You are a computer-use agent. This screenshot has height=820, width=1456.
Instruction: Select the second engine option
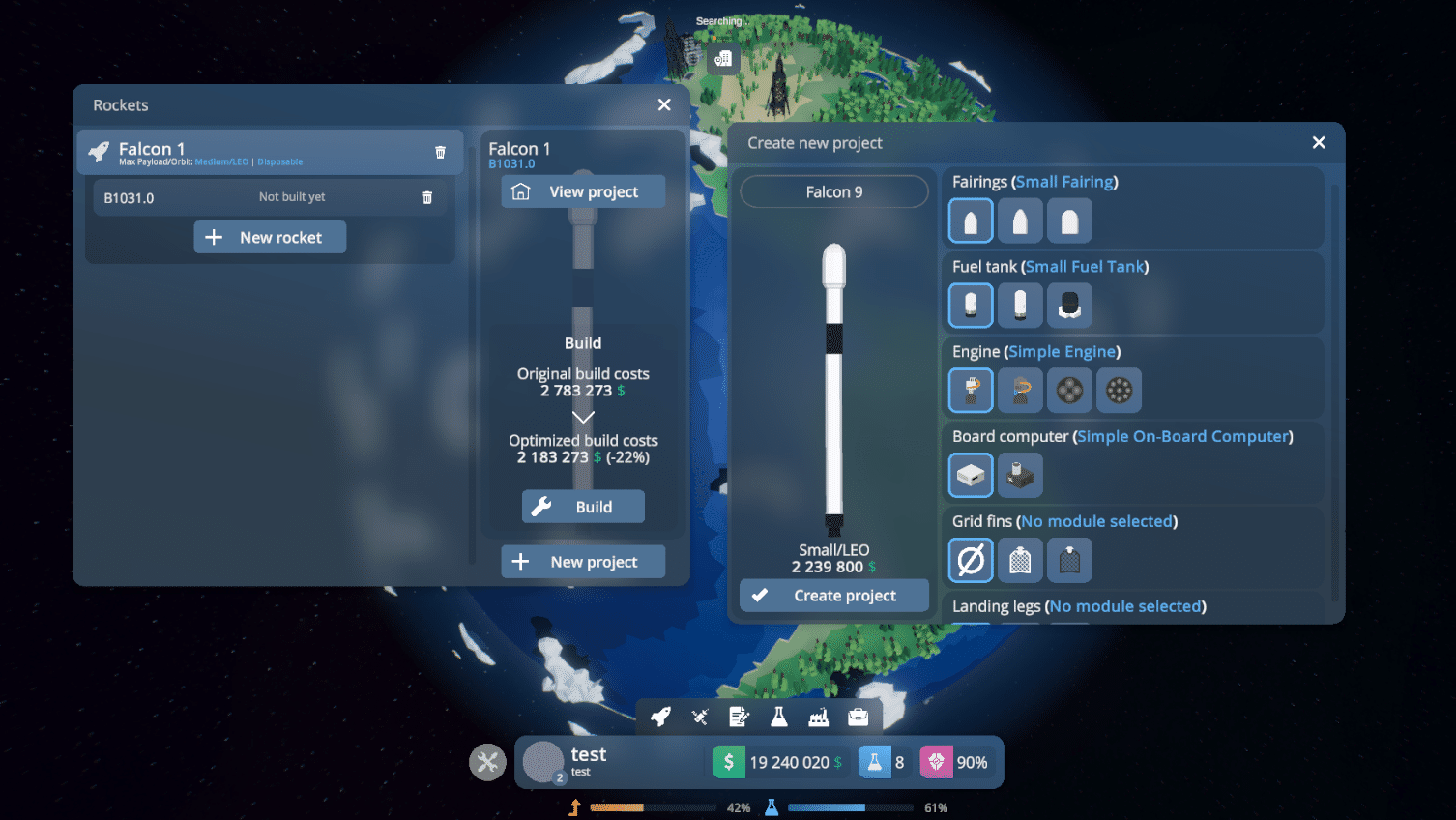point(1020,390)
